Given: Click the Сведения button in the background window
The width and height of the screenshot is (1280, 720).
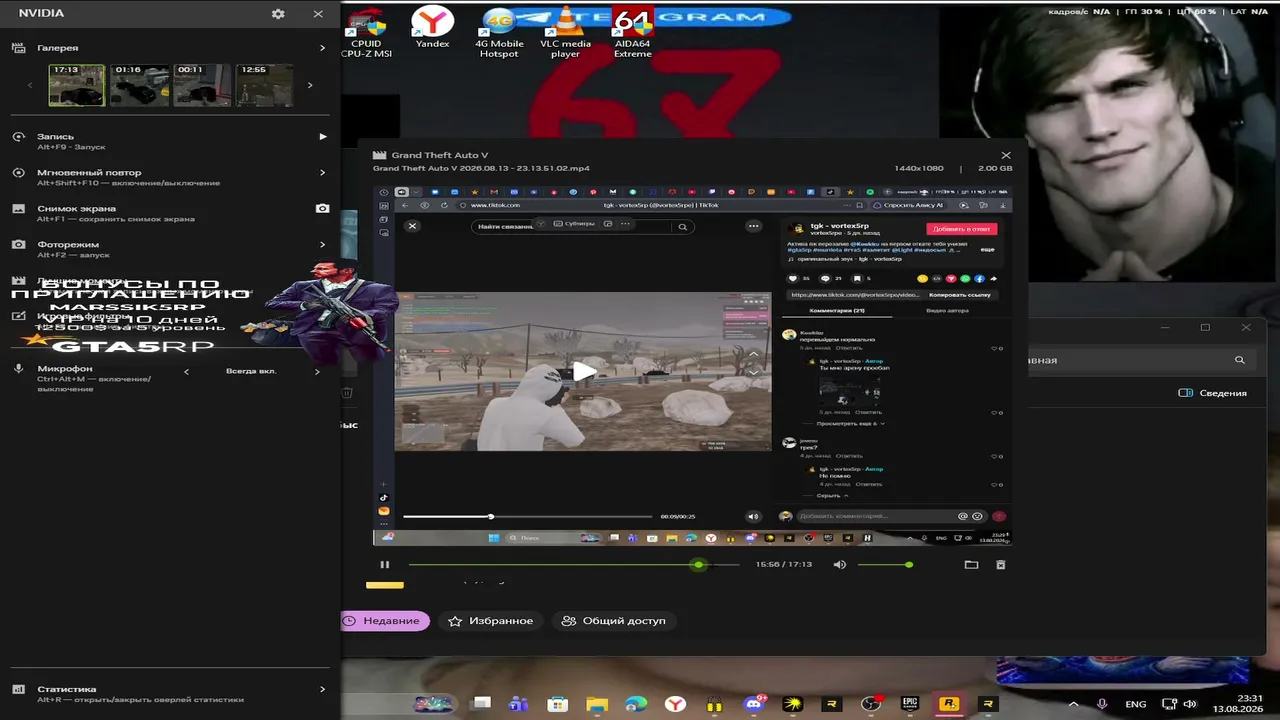Looking at the screenshot, I should coord(1213,393).
